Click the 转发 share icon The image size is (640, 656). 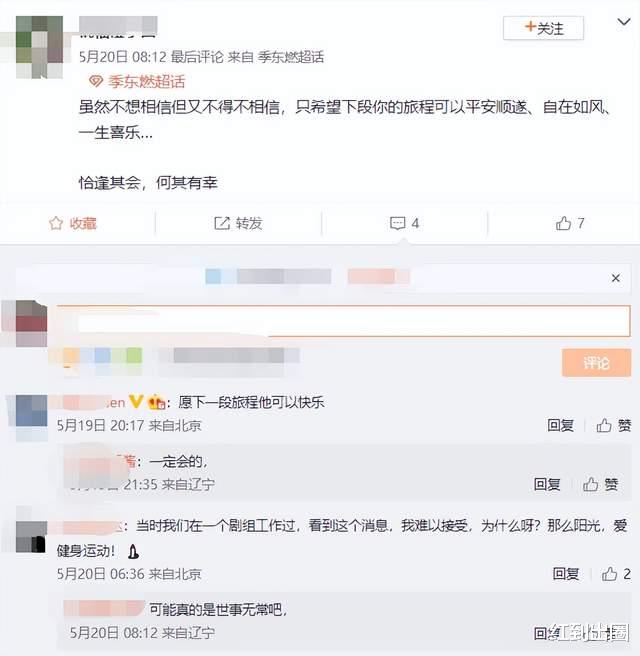tap(222, 223)
